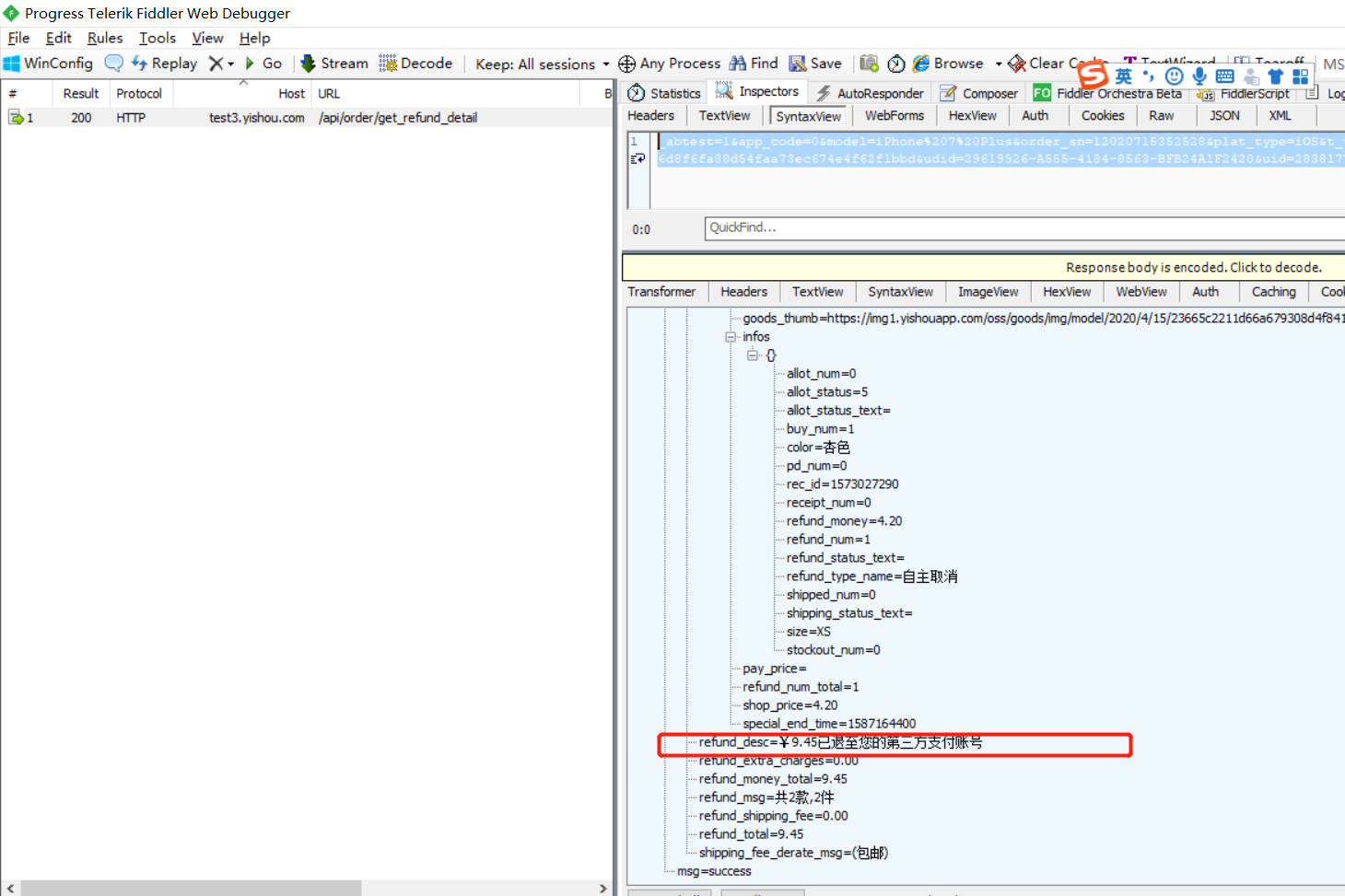Select rec_id=1573027290 tree row
Image resolution: width=1345 pixels, height=896 pixels.
pos(842,484)
